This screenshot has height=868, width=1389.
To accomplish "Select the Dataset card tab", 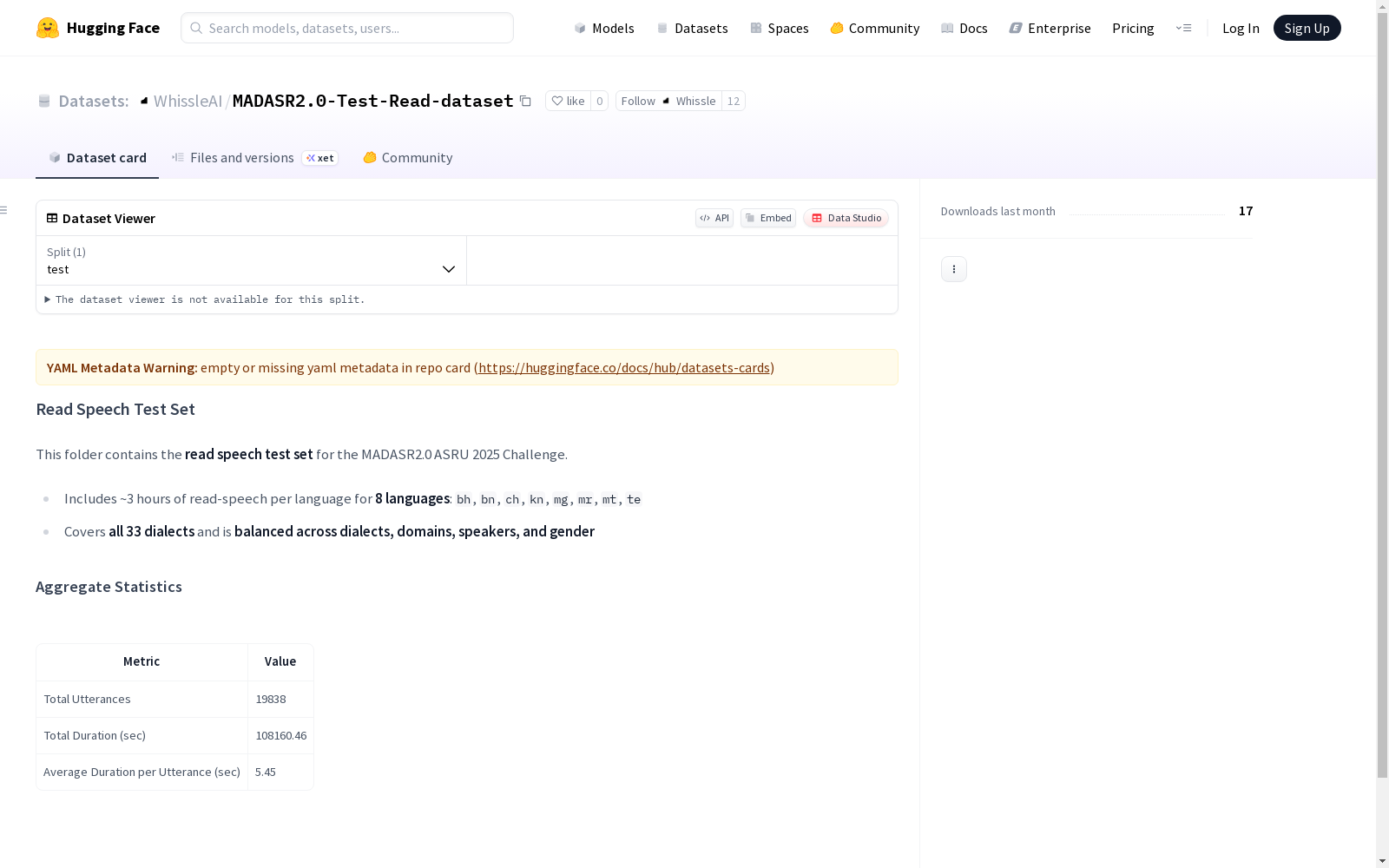I will coord(97,157).
